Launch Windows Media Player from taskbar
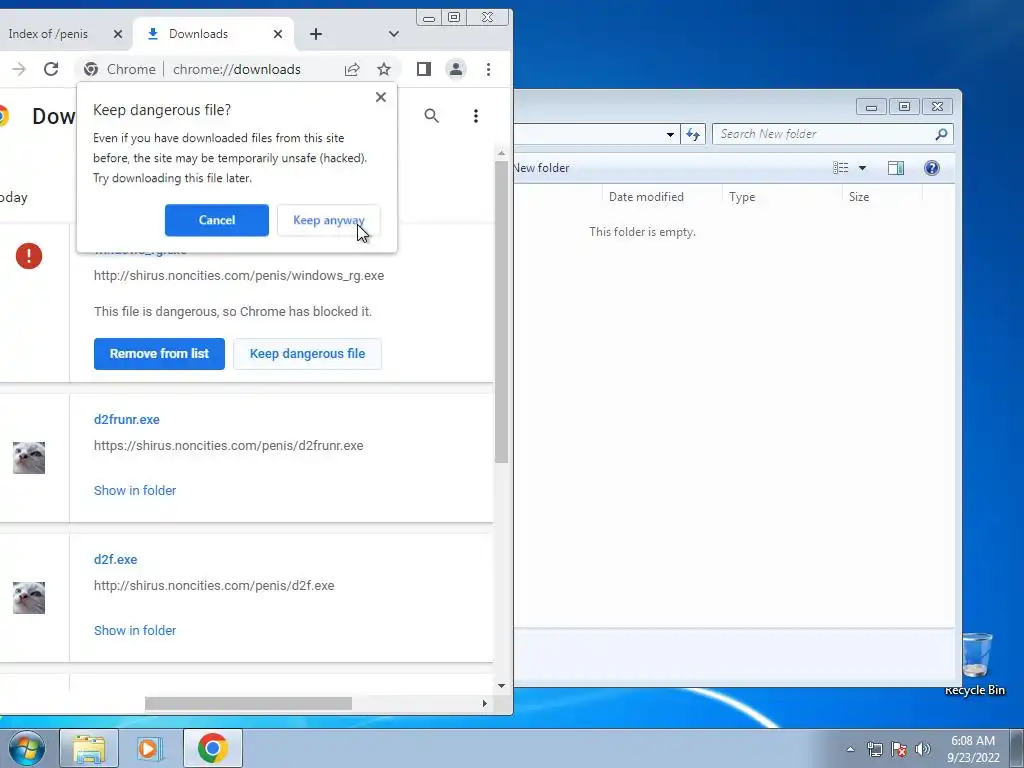 coord(150,748)
